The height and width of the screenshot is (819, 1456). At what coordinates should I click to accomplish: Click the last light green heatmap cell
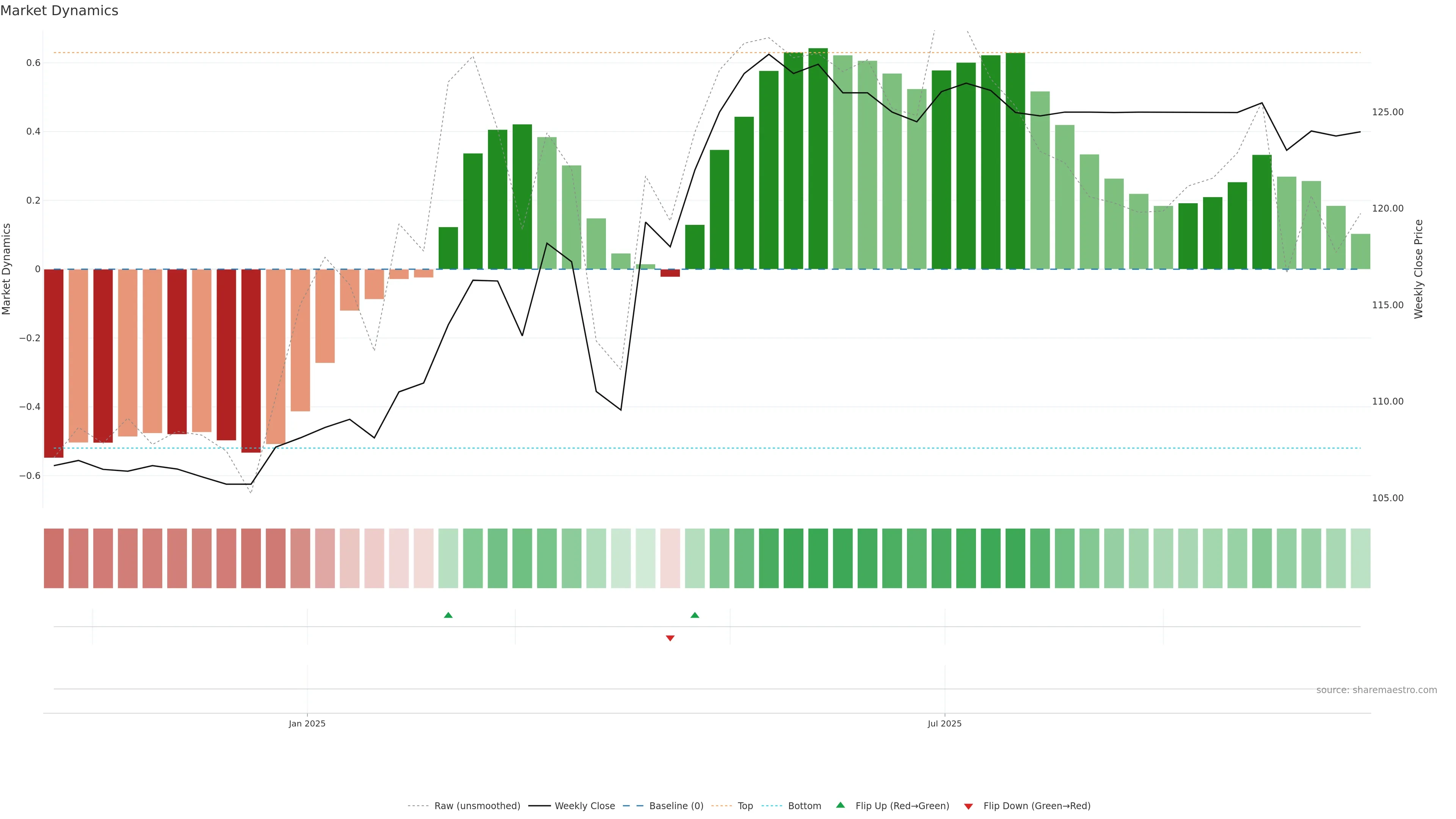(1360, 559)
